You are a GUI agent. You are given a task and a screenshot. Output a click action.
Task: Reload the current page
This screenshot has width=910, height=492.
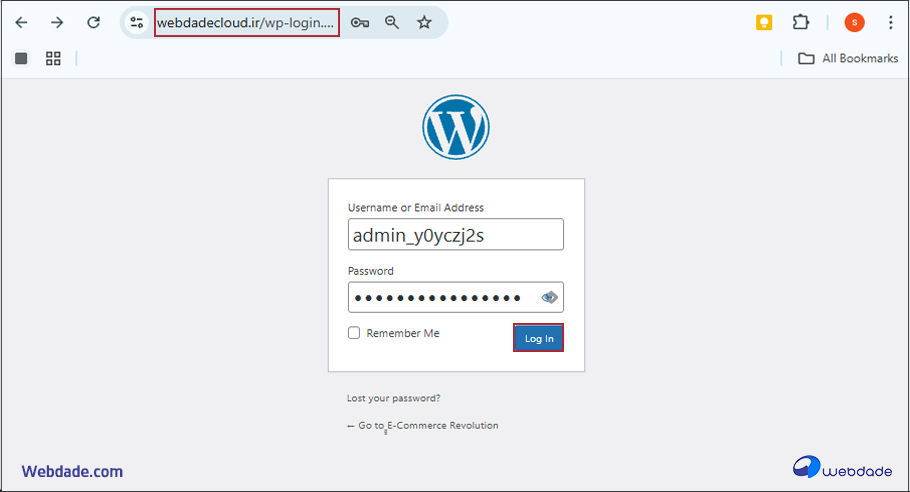[93, 22]
